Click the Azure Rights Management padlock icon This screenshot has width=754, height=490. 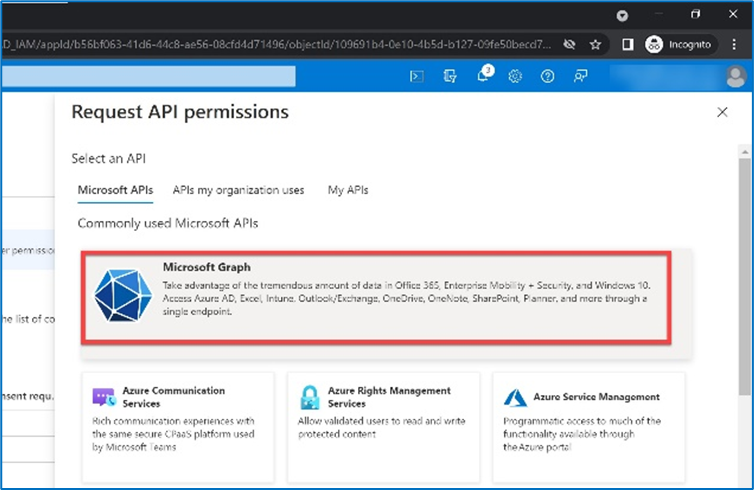pyautogui.click(x=310, y=398)
